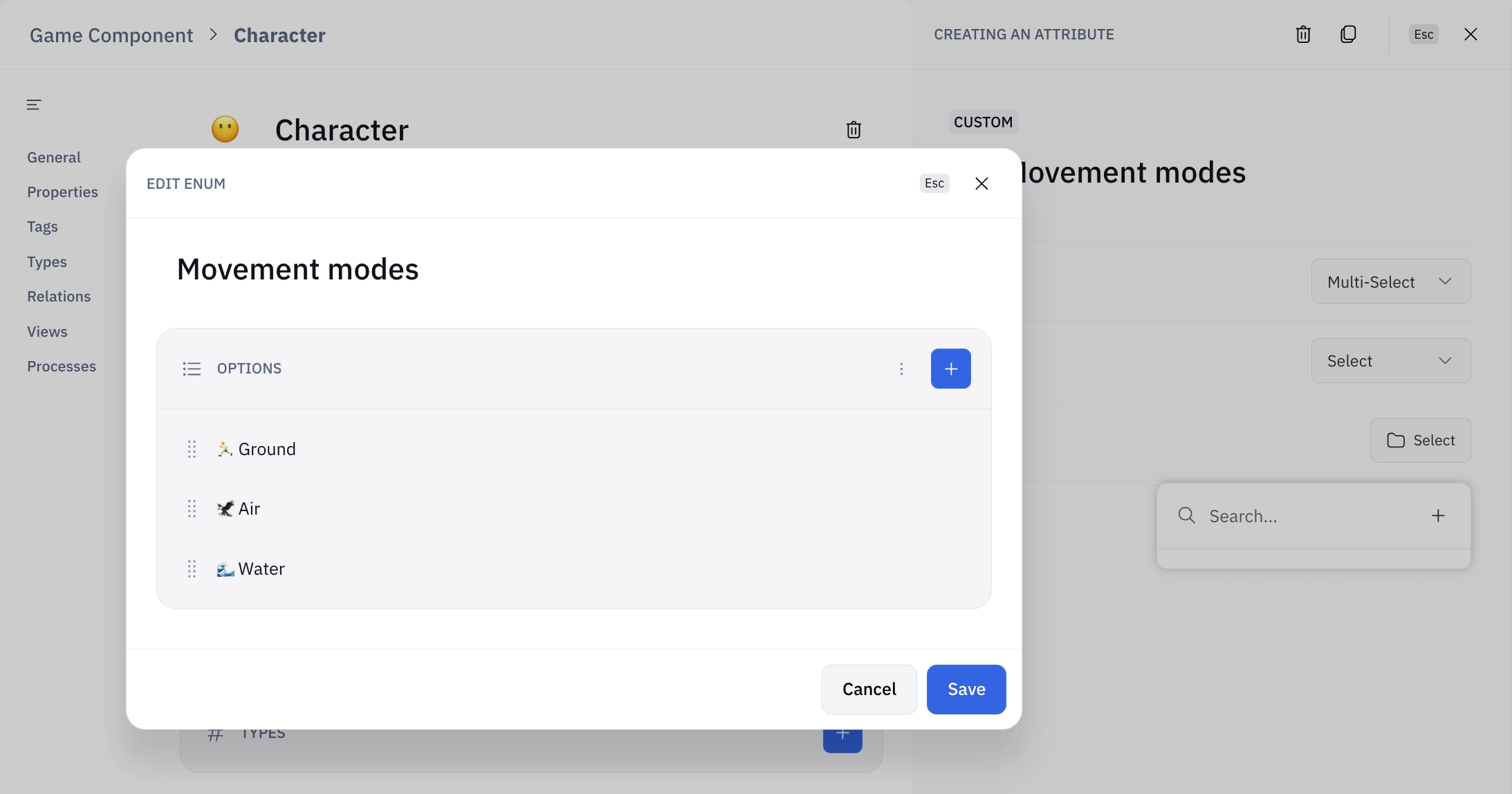This screenshot has width=1512, height=794.
Task: Open the Relations section in the sidebar
Action: tap(59, 296)
